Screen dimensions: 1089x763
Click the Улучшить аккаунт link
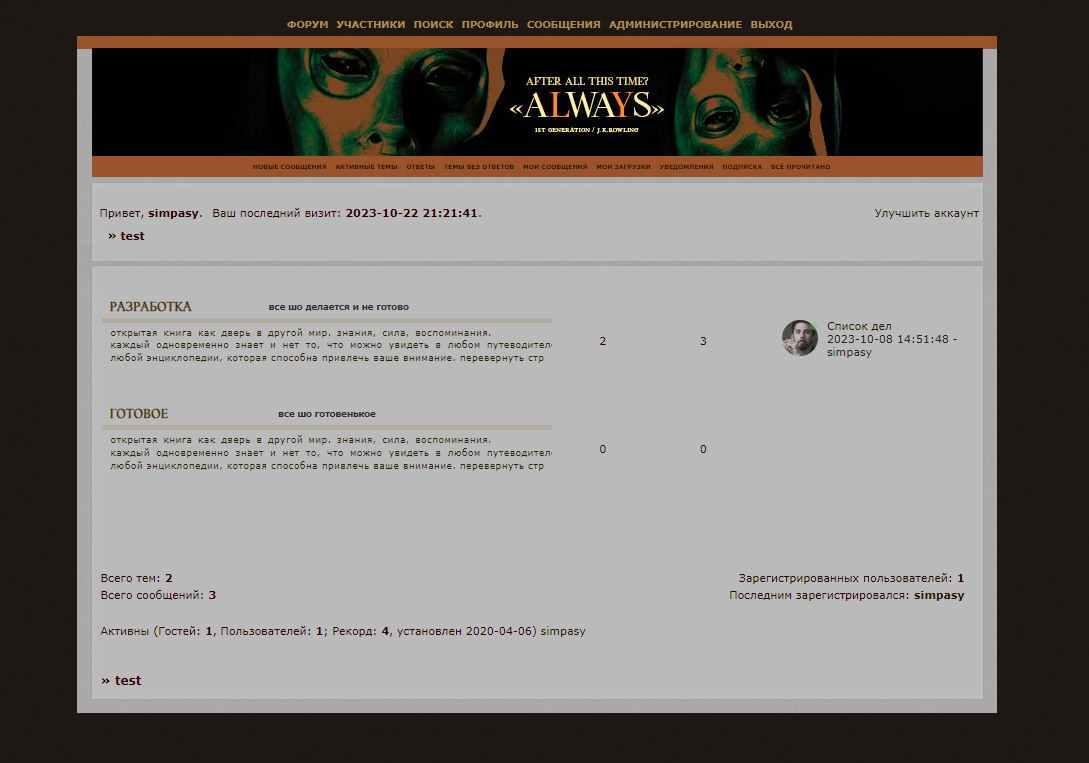[926, 213]
